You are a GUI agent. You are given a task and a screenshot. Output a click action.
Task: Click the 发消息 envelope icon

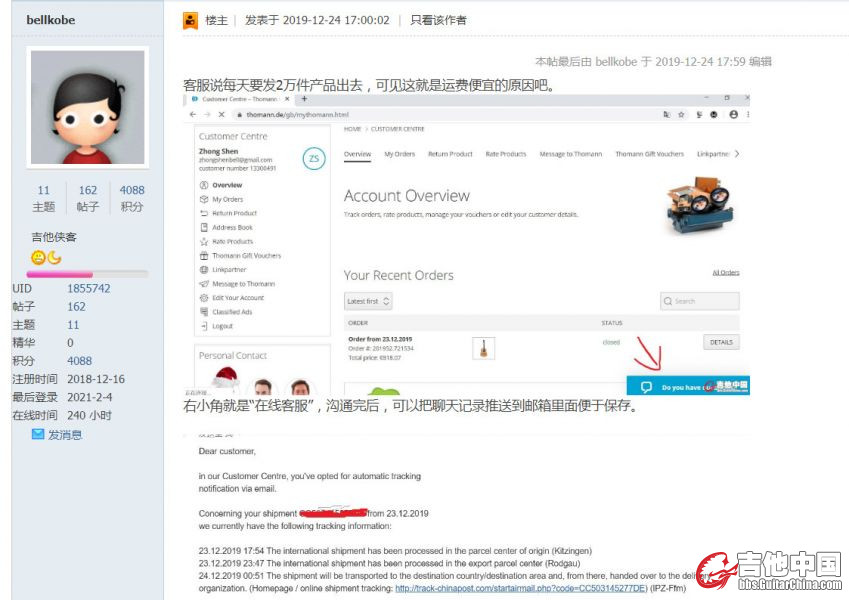click(x=38, y=435)
